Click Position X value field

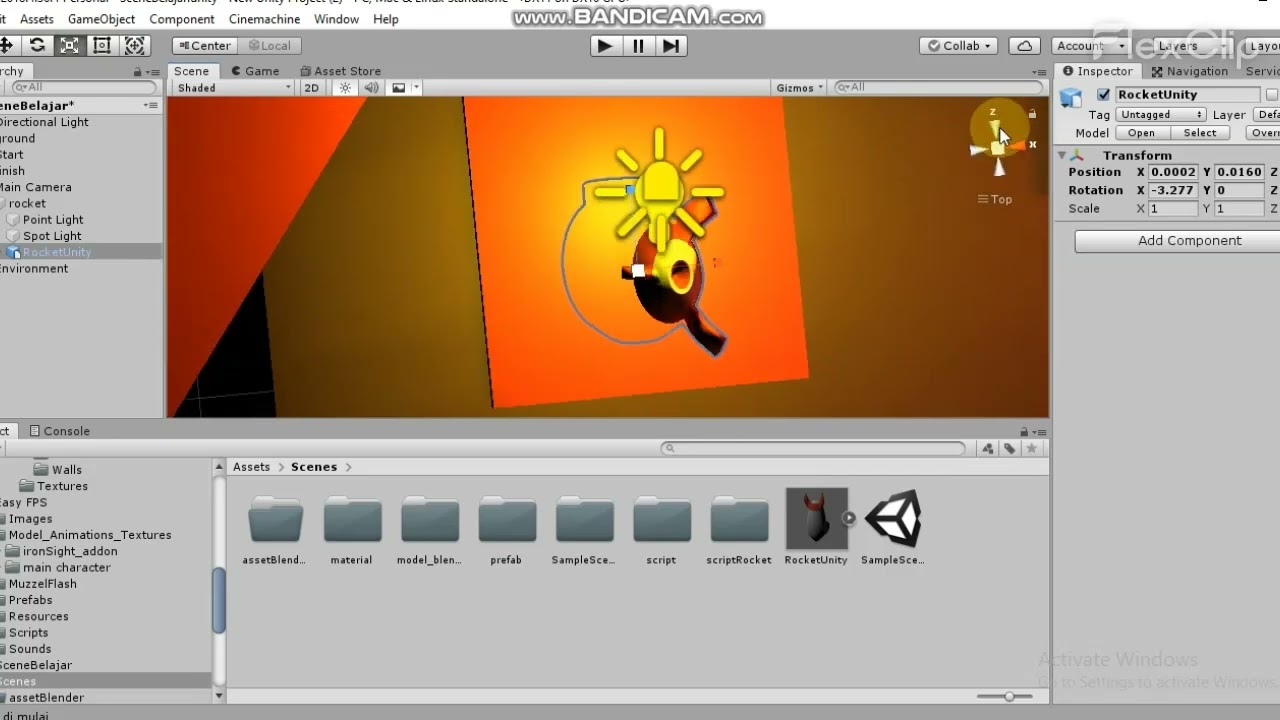[1173, 172]
